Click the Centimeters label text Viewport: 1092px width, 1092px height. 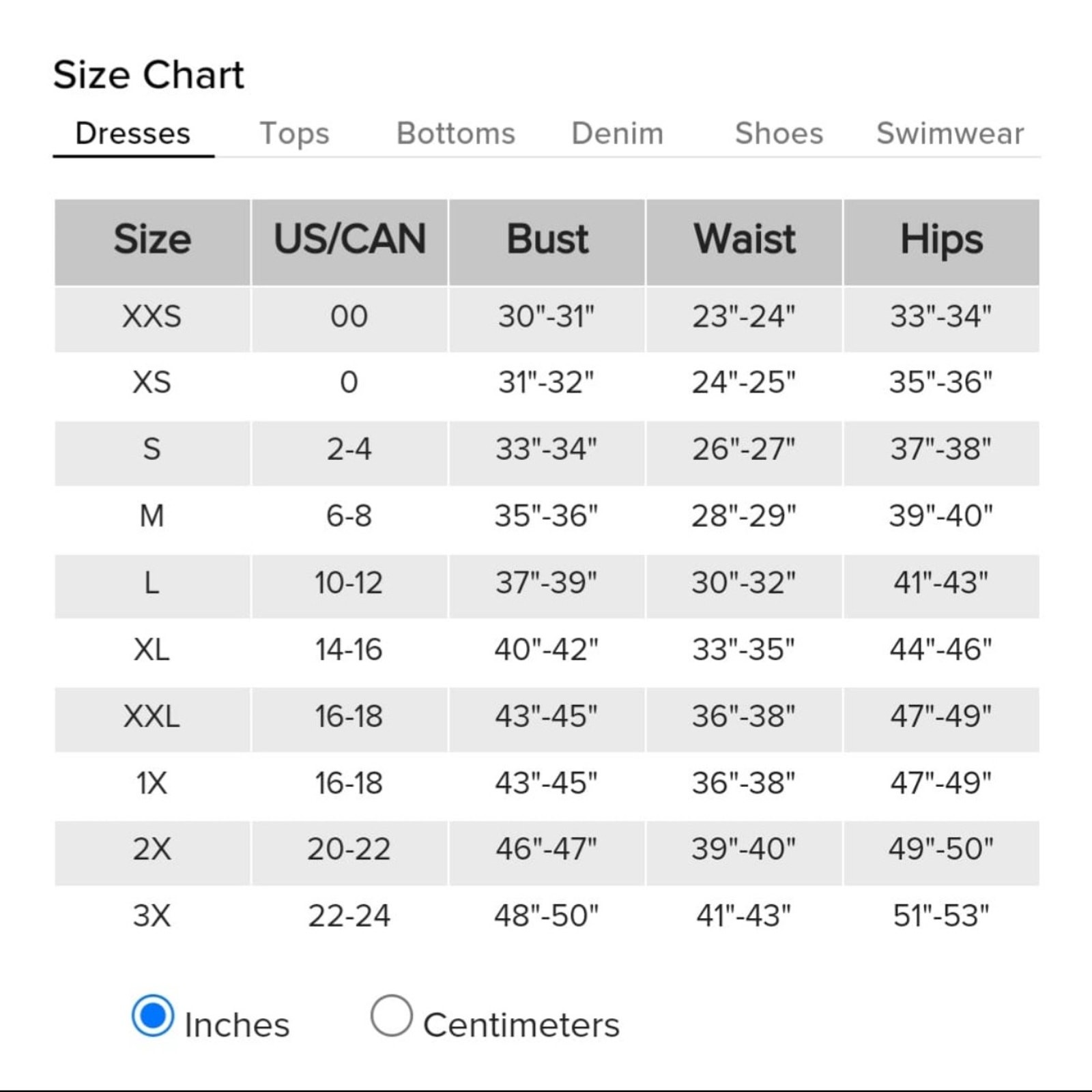click(521, 1025)
